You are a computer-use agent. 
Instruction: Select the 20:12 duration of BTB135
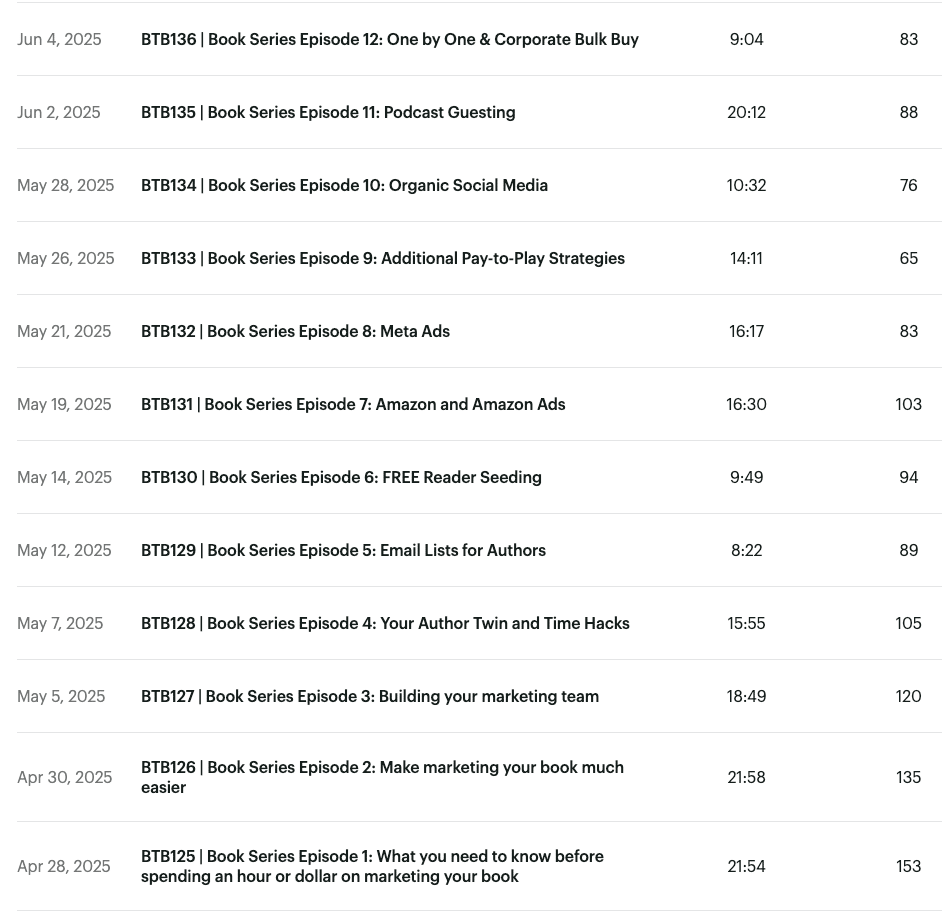point(746,113)
